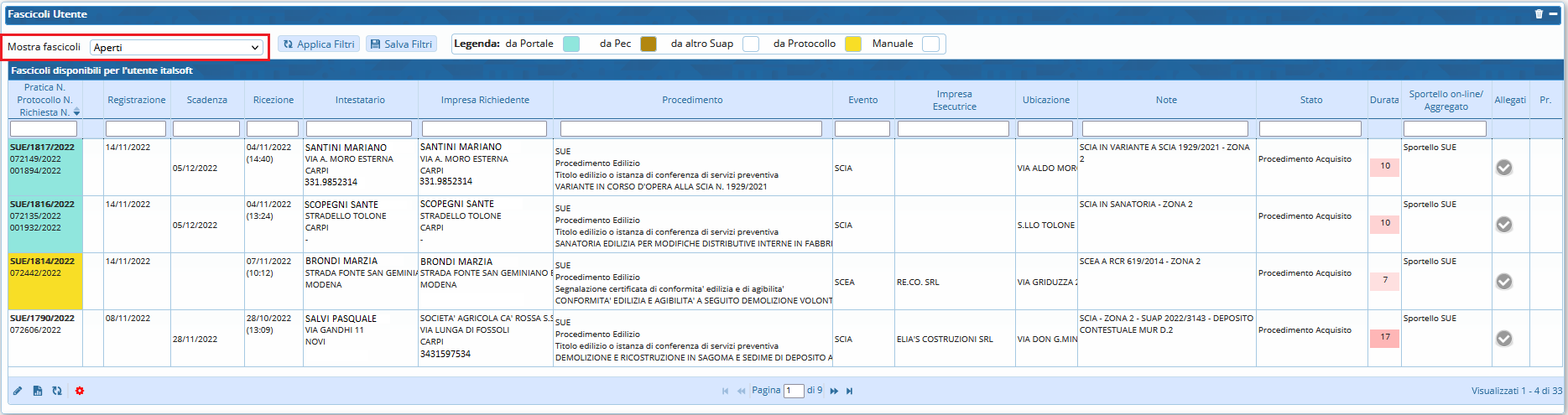Open attachments checkmark for SUE/1790/2022
1568x415 pixels.
coord(1504,339)
